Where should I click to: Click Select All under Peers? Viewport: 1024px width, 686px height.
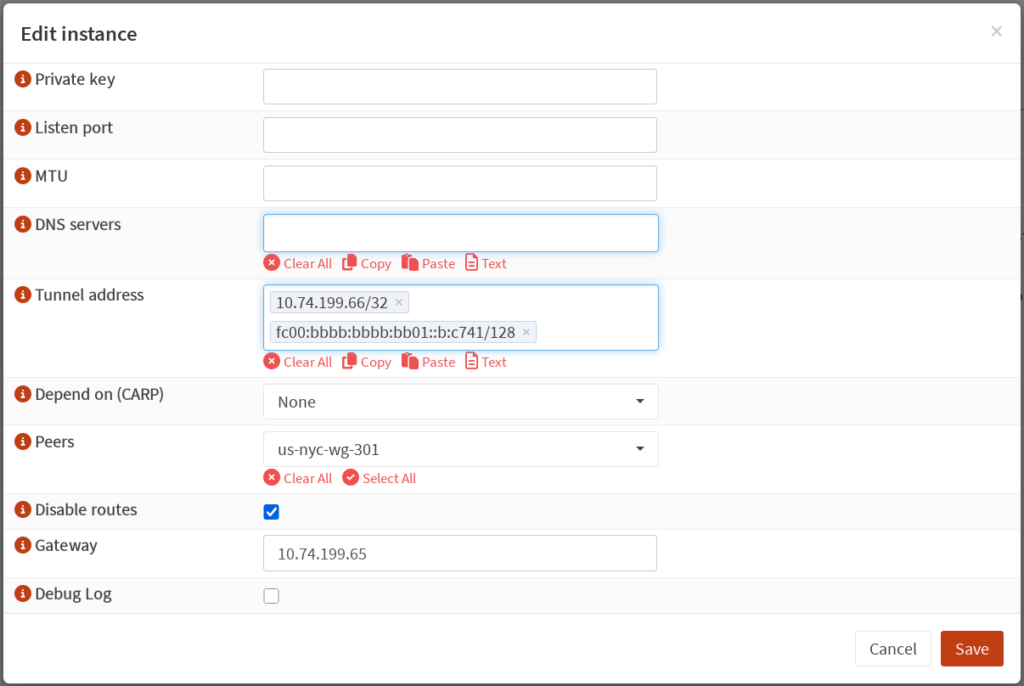[379, 478]
